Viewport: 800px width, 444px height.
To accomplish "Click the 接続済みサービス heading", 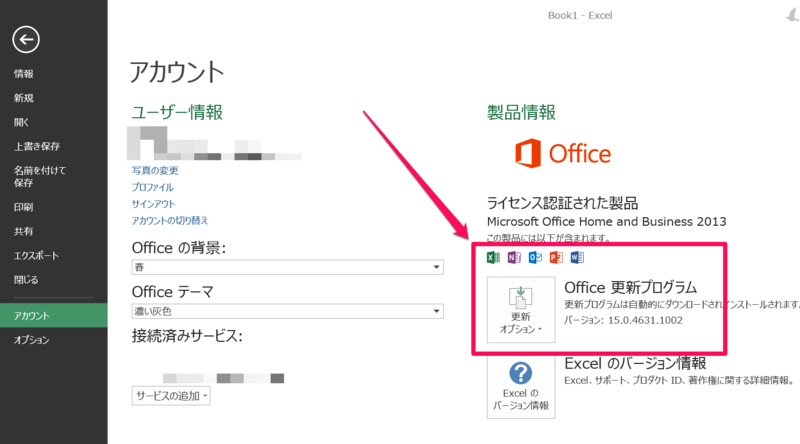I will pos(187,336).
